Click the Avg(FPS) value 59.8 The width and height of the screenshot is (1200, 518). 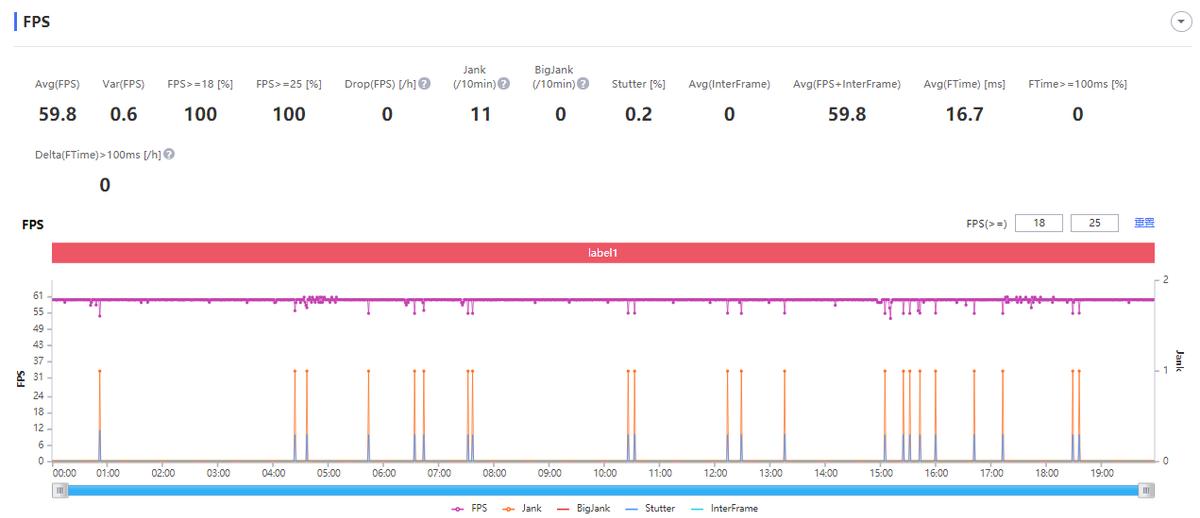pyautogui.click(x=57, y=114)
